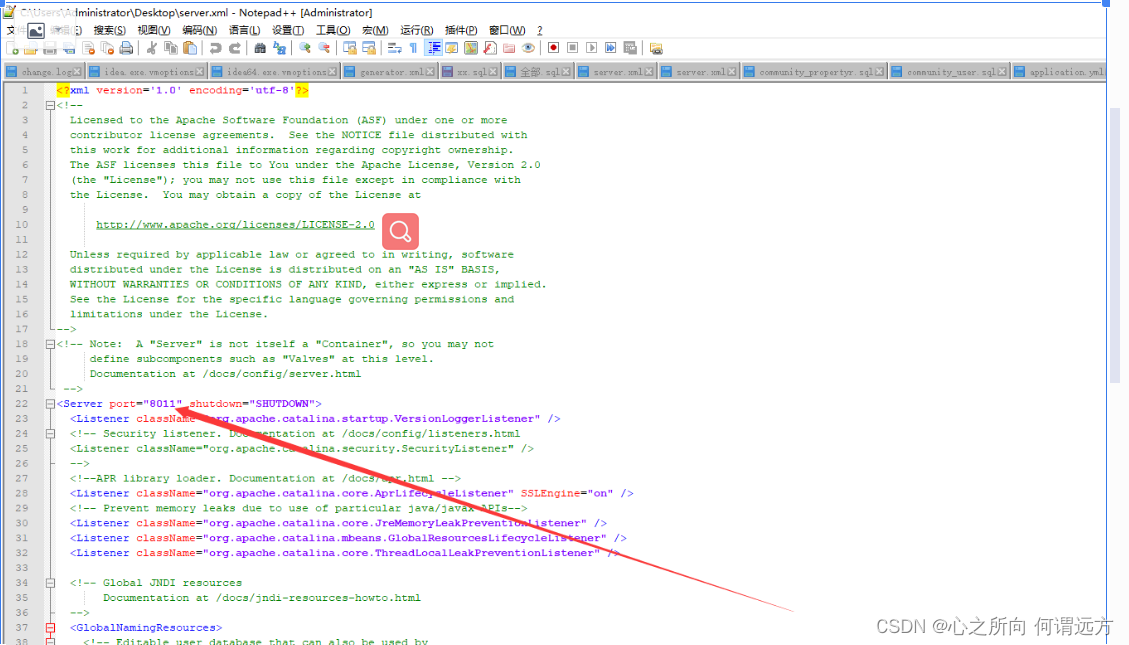1129x645 pixels.
Task: Run macro multiple times icon
Action: 611,48
